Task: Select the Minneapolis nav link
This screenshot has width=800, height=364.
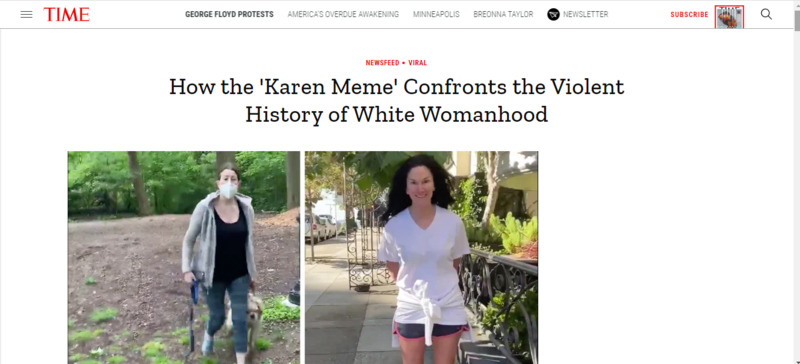Action: tap(436, 14)
